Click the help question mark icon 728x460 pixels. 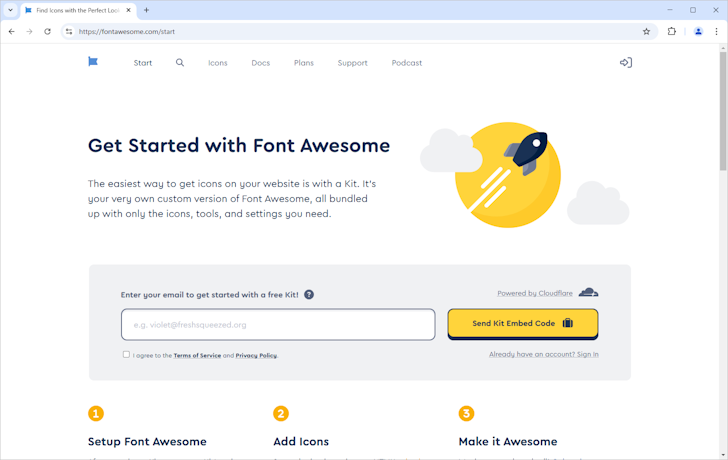(309, 295)
